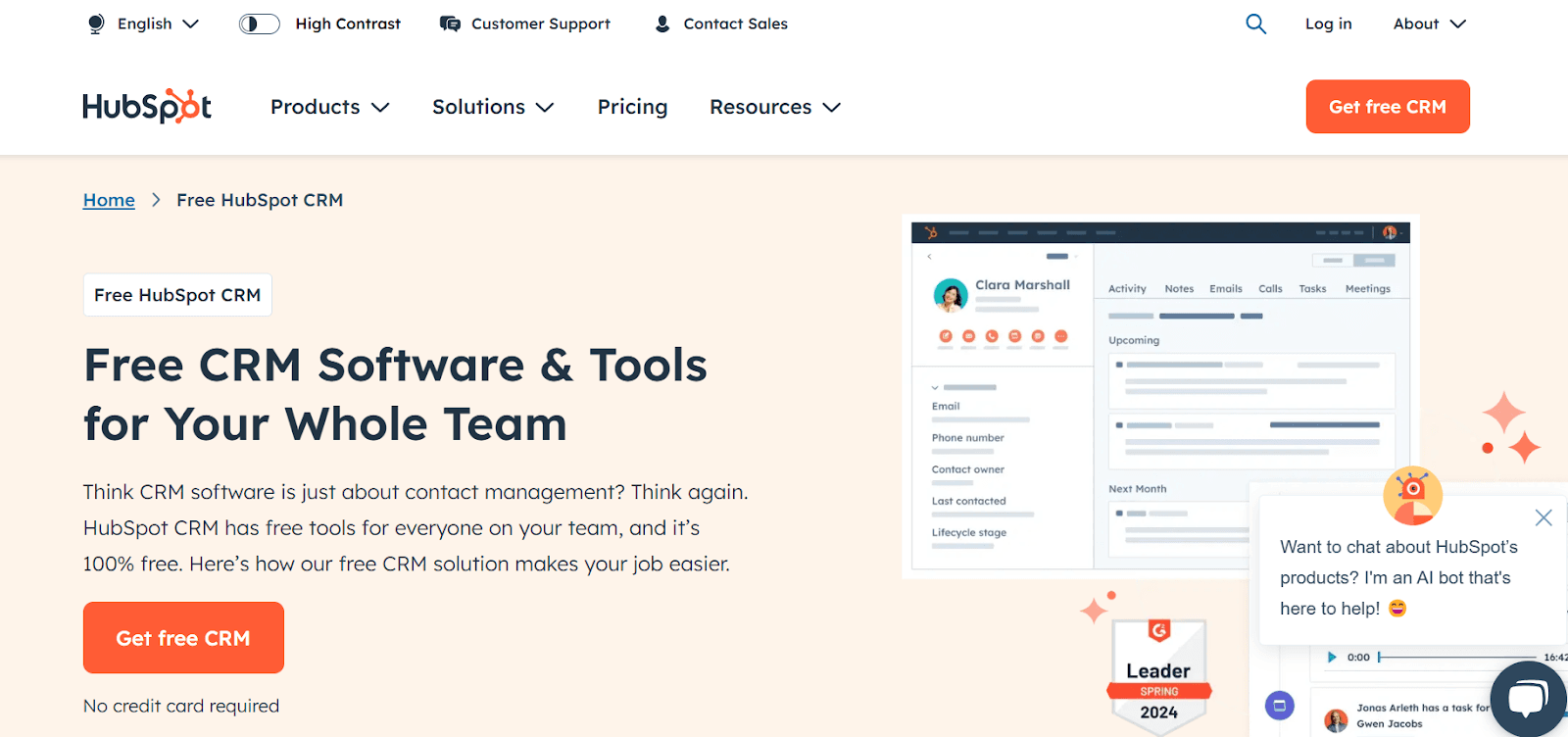Click the Customer Support link

point(540,24)
